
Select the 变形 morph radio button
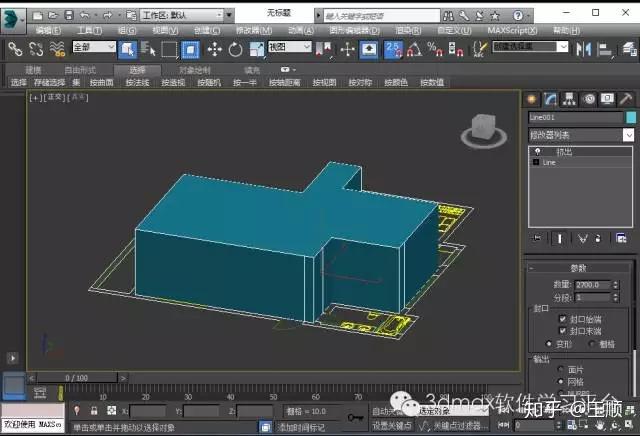coord(549,344)
